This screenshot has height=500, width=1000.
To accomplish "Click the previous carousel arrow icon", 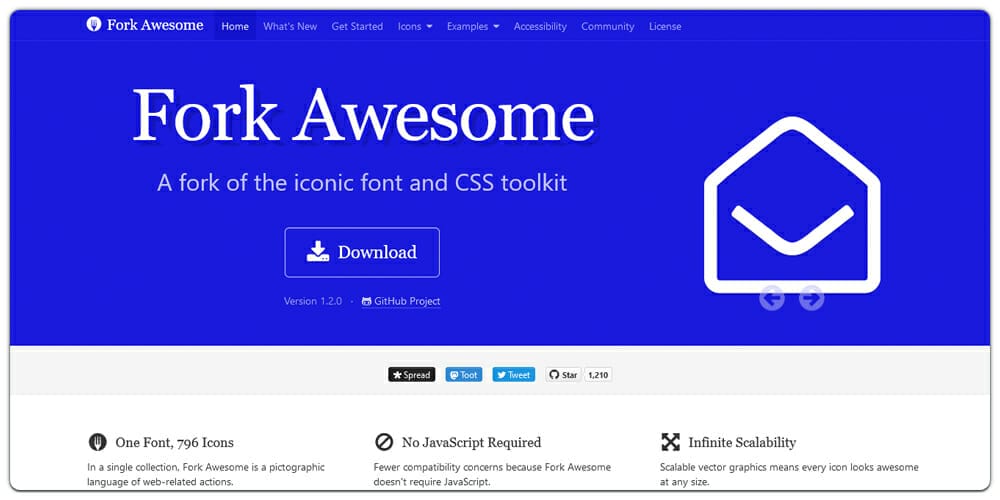I will 772,298.
